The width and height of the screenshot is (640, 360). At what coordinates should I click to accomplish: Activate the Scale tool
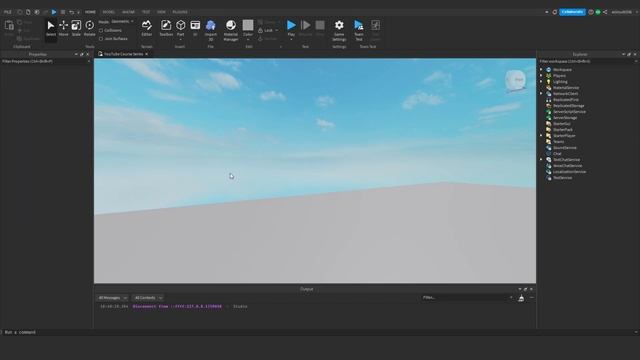point(76,28)
